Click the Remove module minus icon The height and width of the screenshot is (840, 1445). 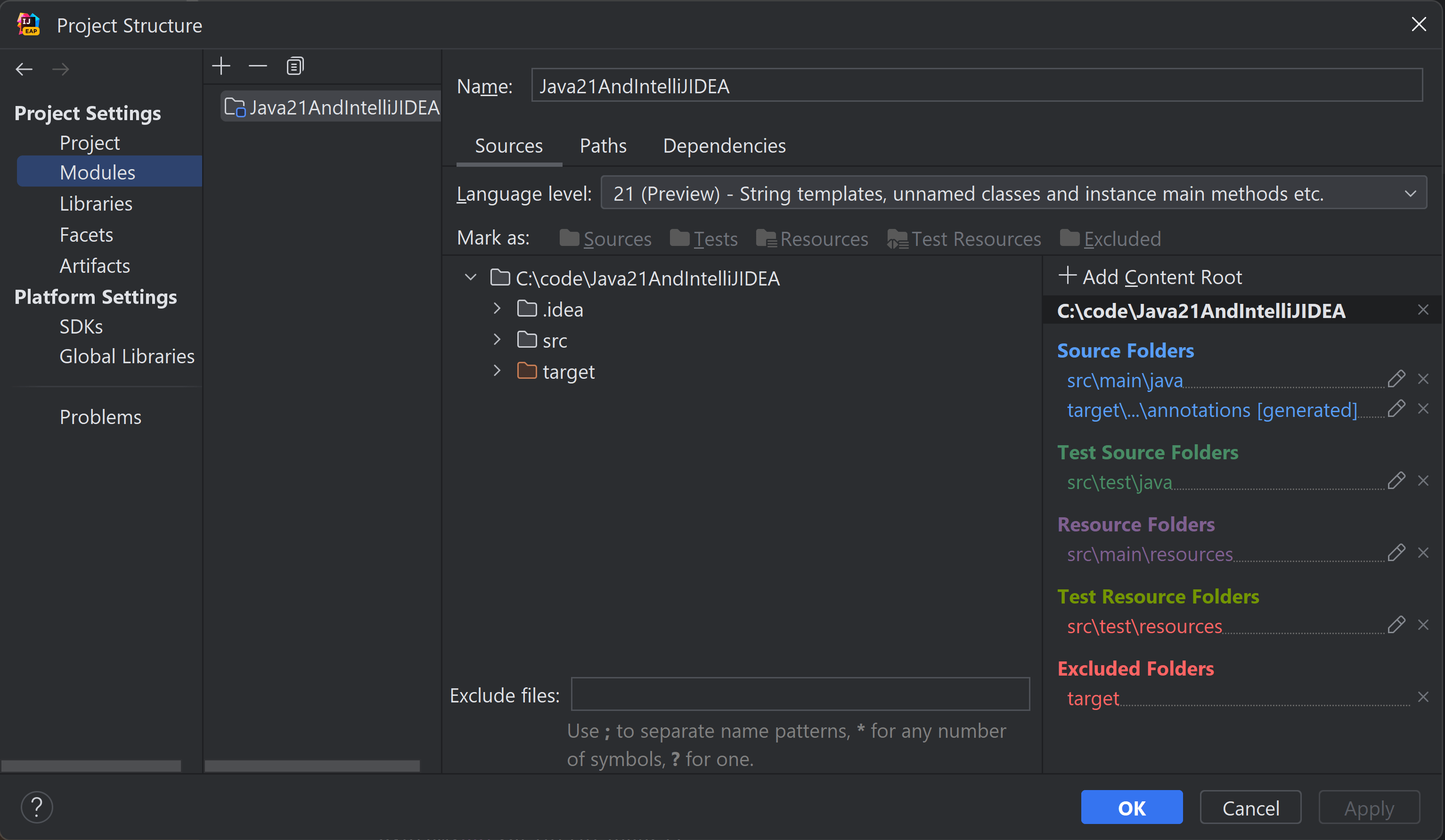coord(257,66)
